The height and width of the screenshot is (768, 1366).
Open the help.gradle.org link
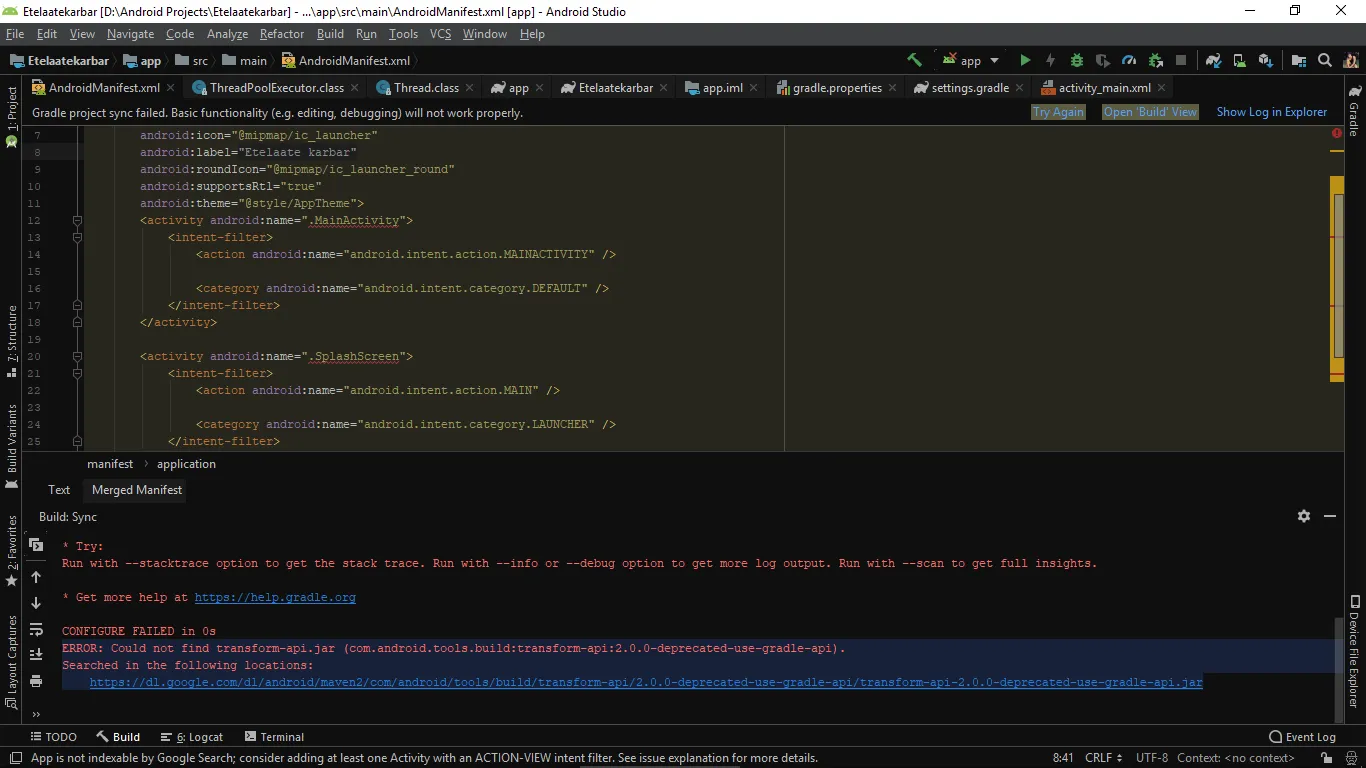click(x=275, y=597)
